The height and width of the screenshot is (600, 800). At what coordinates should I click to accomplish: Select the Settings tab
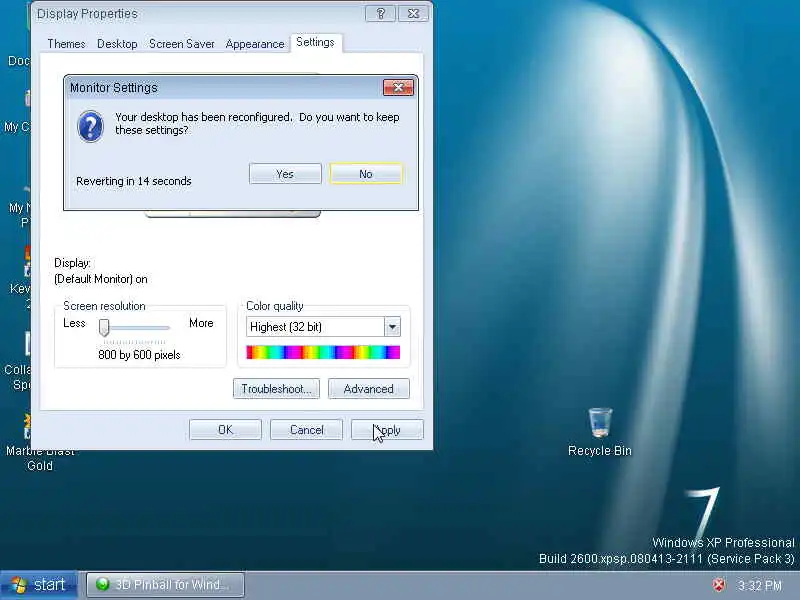pos(315,42)
